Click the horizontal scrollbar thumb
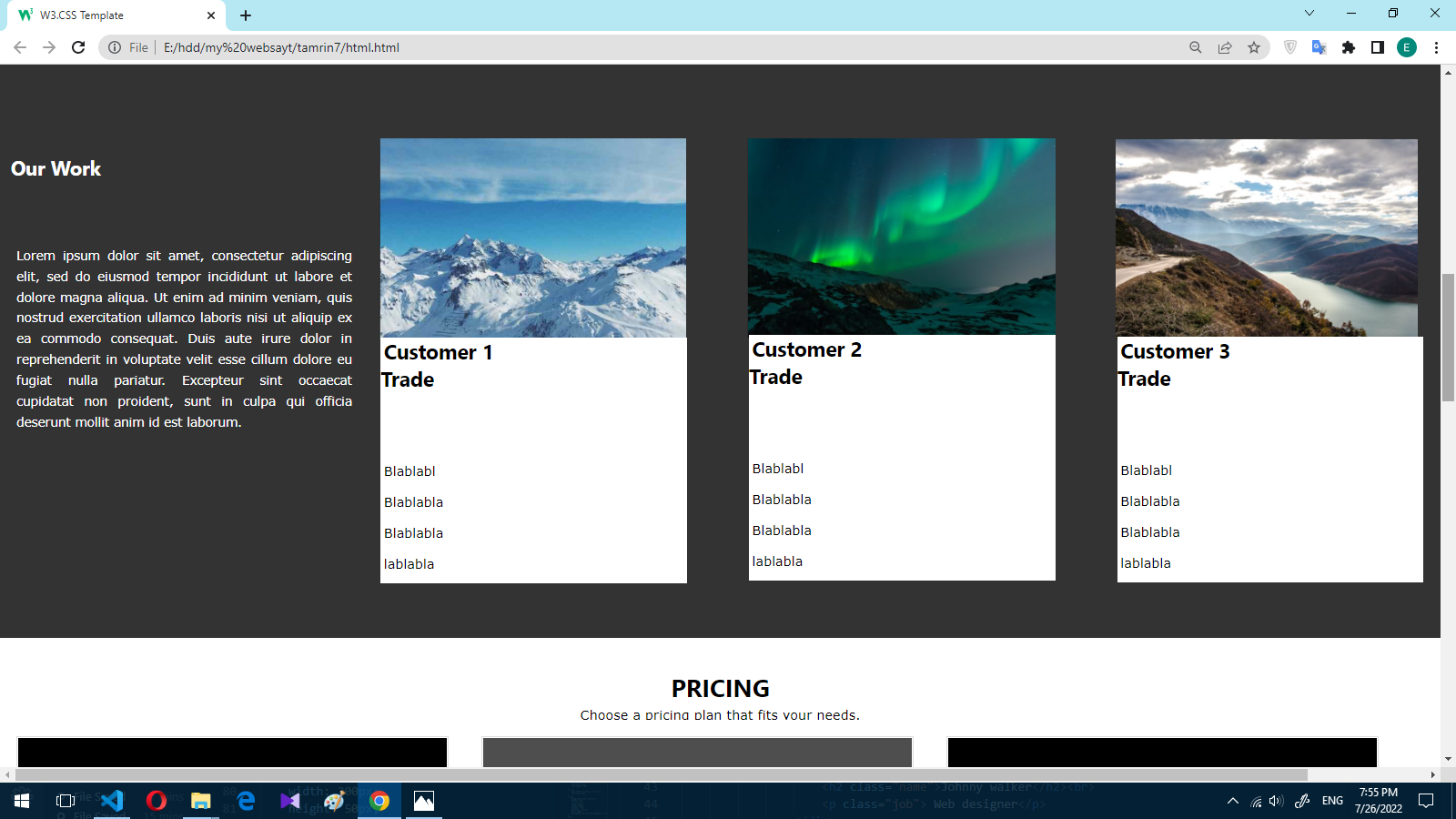Viewport: 1456px width, 819px height. click(662, 774)
